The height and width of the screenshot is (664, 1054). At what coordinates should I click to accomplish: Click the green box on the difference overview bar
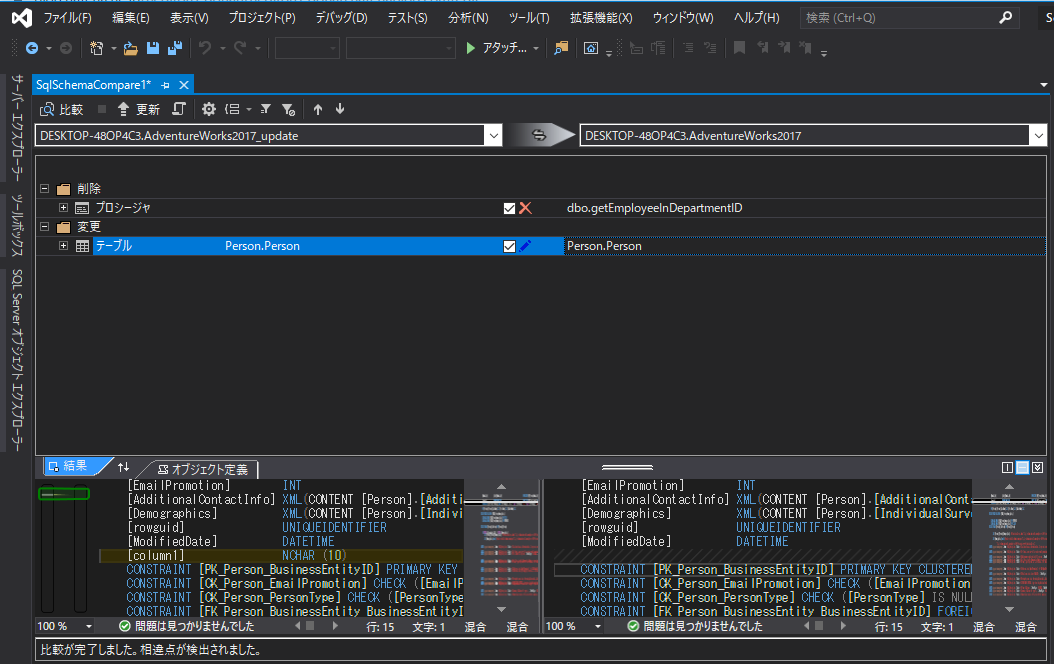tap(64, 494)
